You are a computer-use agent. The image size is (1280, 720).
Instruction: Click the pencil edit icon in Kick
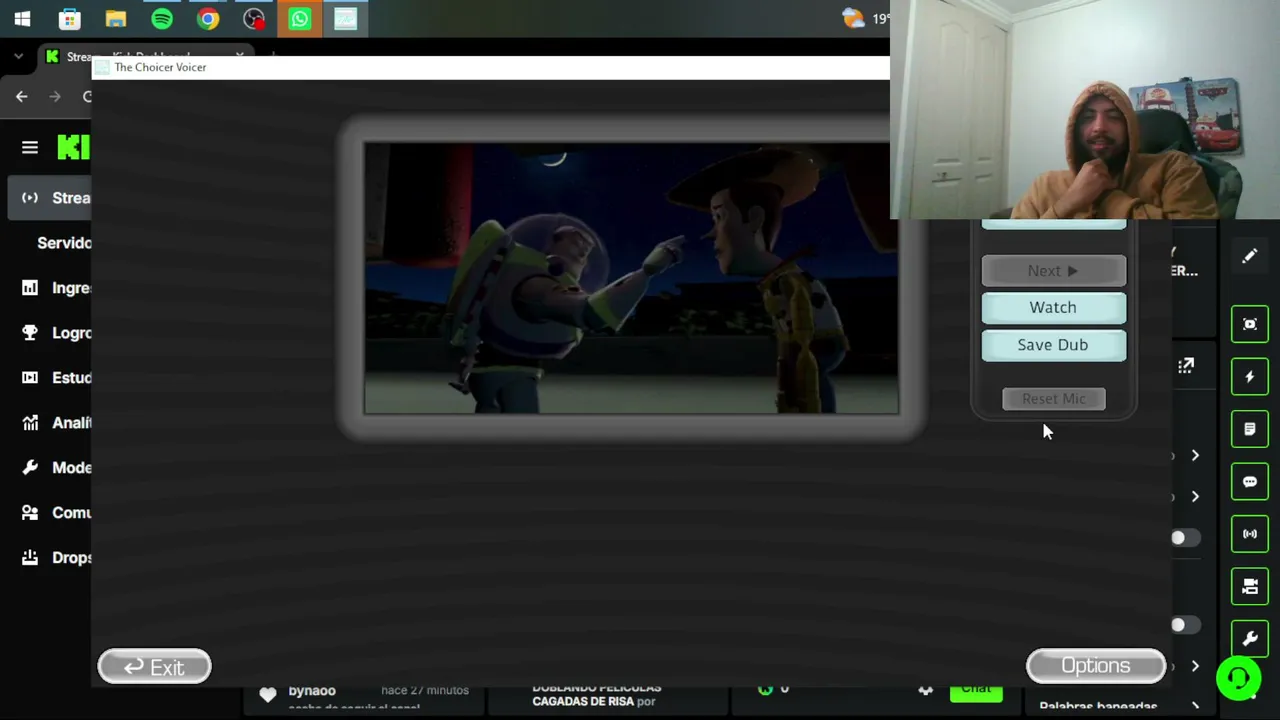(x=1250, y=256)
